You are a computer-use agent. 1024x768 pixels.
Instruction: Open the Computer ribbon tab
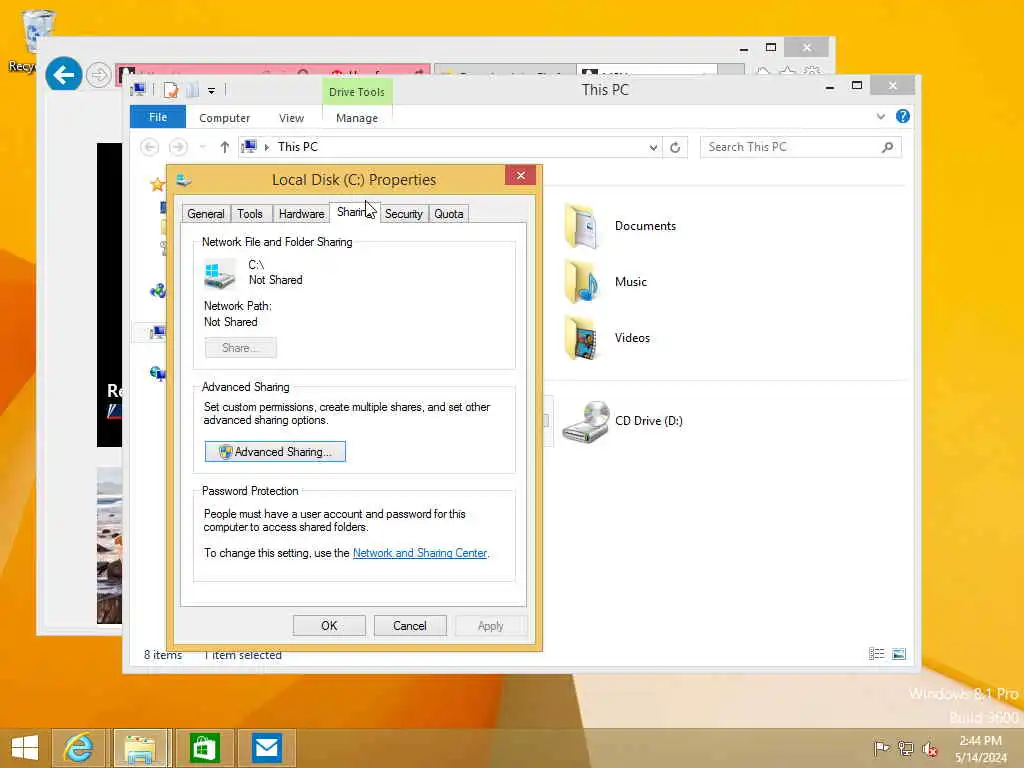click(x=225, y=118)
